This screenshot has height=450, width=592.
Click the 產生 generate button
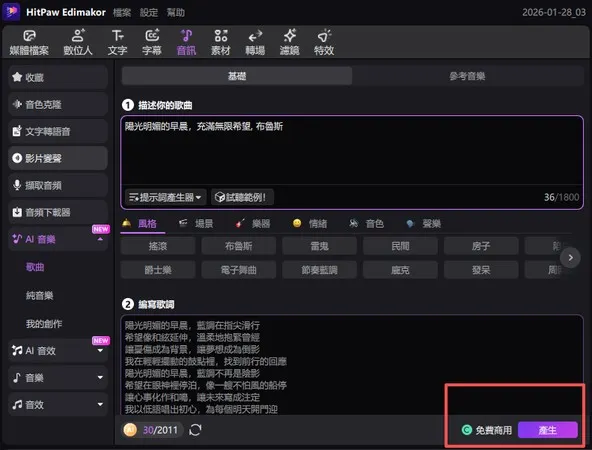547,430
